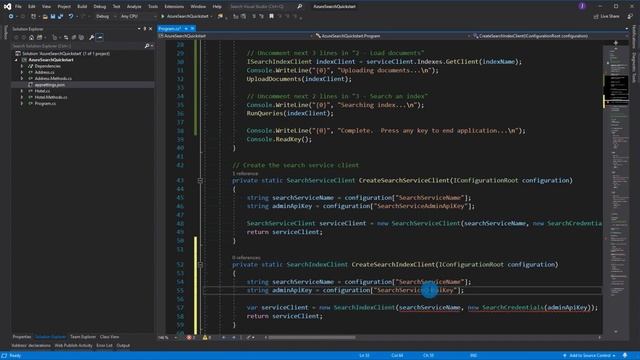Click '1 reference' CodeLens above CreateSearchServiceClient
The image size is (640, 360).
[x=245, y=173]
